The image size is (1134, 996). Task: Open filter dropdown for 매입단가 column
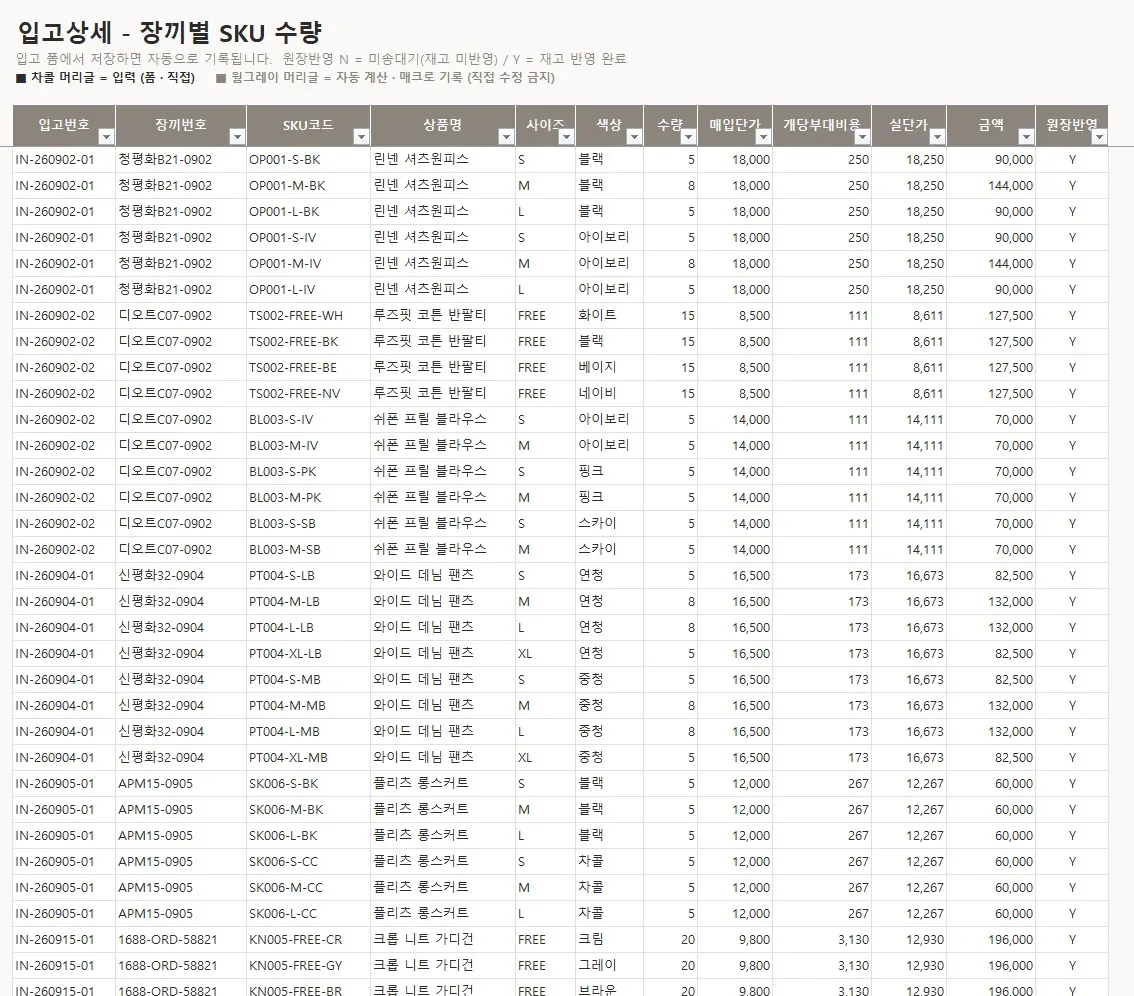764,137
